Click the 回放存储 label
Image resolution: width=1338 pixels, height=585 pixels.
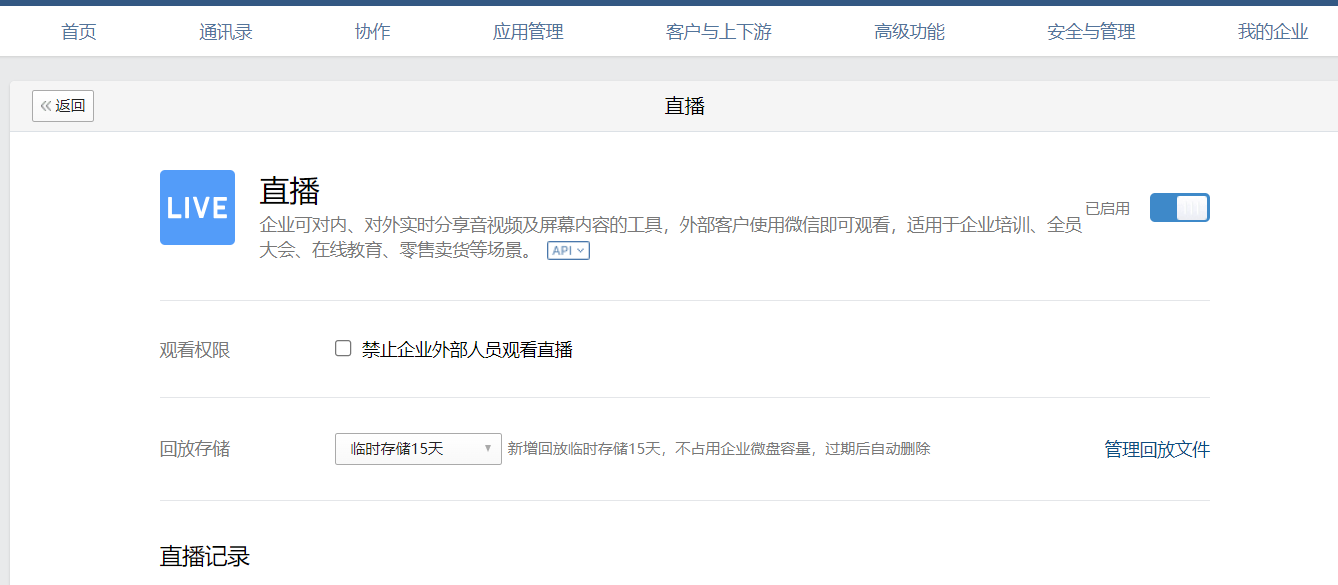tap(195, 449)
